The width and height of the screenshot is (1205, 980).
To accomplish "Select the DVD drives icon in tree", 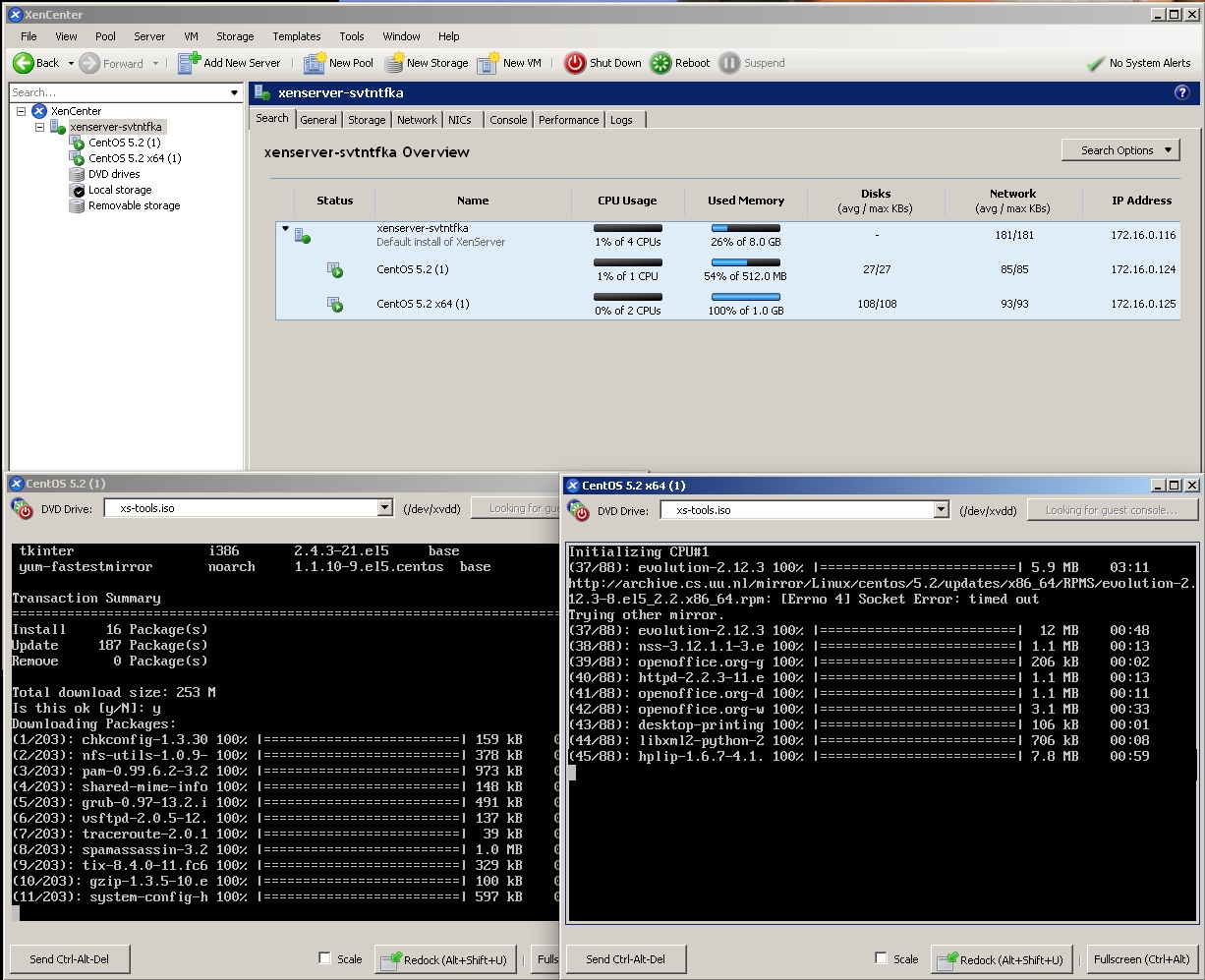I will [x=77, y=174].
